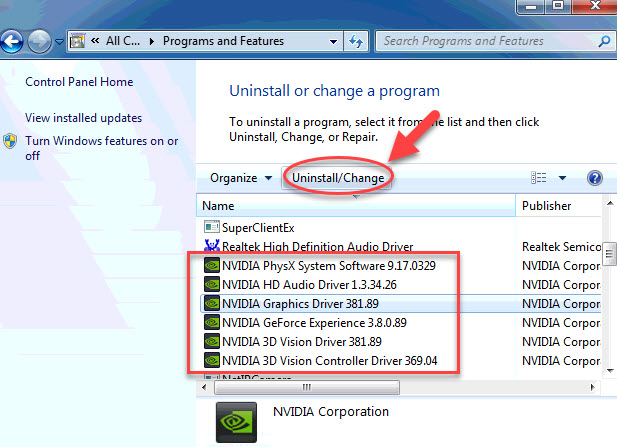Select NVIDIA 3D Vision Controller Driver 369.04

(x=330, y=360)
